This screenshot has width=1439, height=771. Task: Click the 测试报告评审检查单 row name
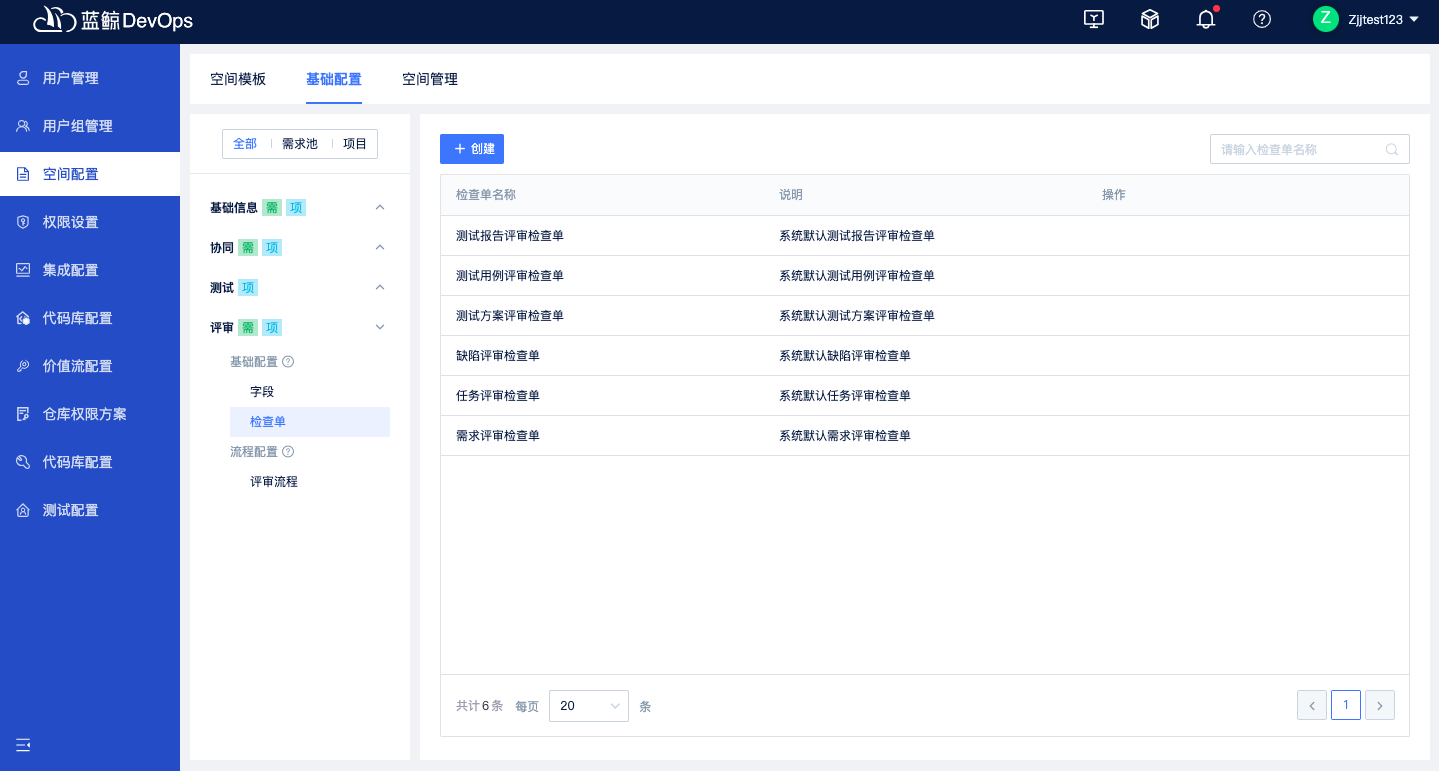pos(510,236)
